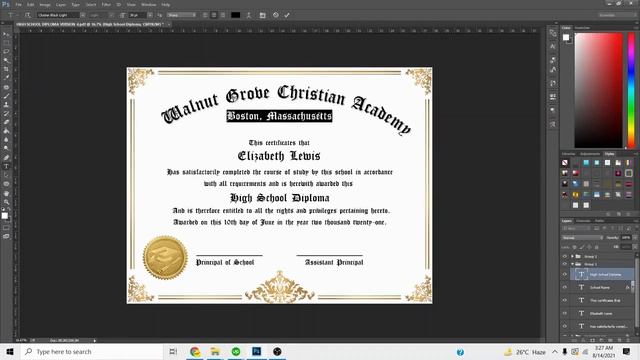The image size is (640, 360).
Task: Toggle visibility of Has satisfactorily layer
Action: point(565,326)
